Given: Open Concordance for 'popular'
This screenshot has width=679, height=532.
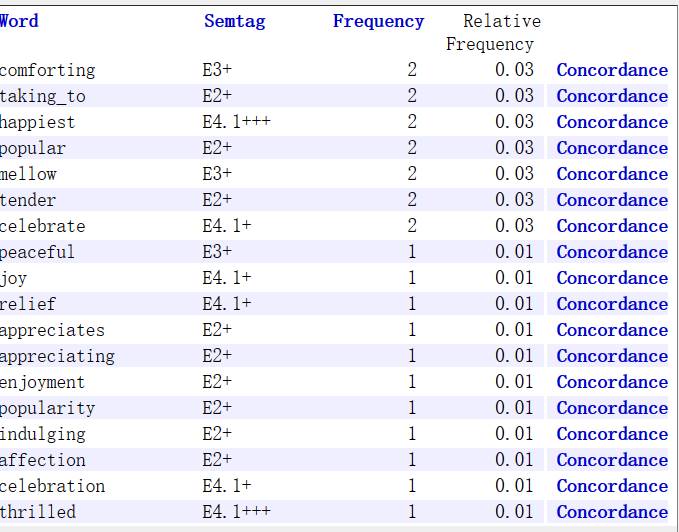Looking at the screenshot, I should pyautogui.click(x=612, y=148).
